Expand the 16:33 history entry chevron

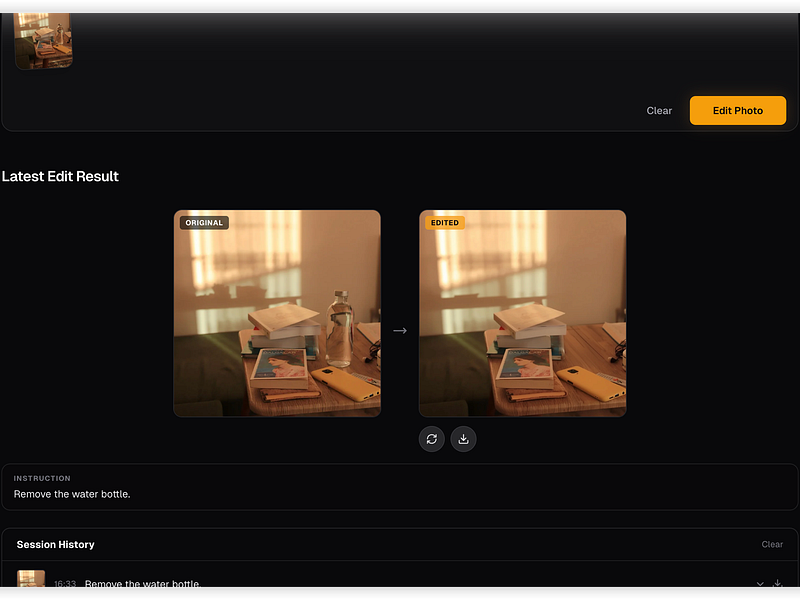tap(760, 583)
